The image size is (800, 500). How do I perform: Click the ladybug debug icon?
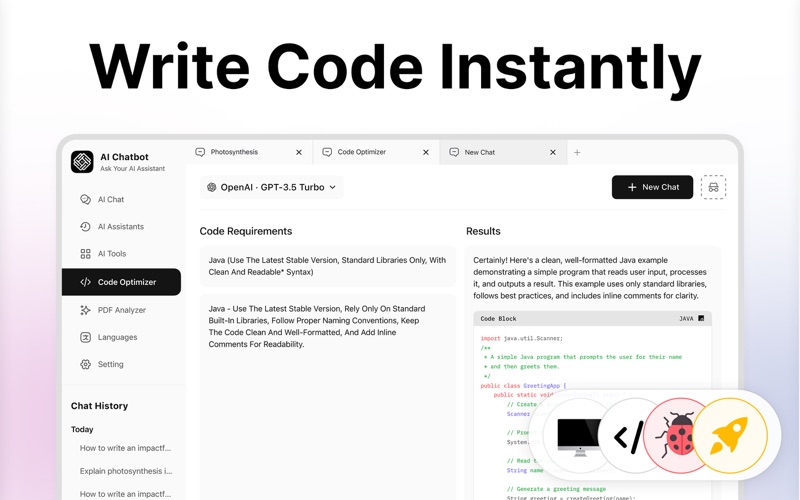676,435
